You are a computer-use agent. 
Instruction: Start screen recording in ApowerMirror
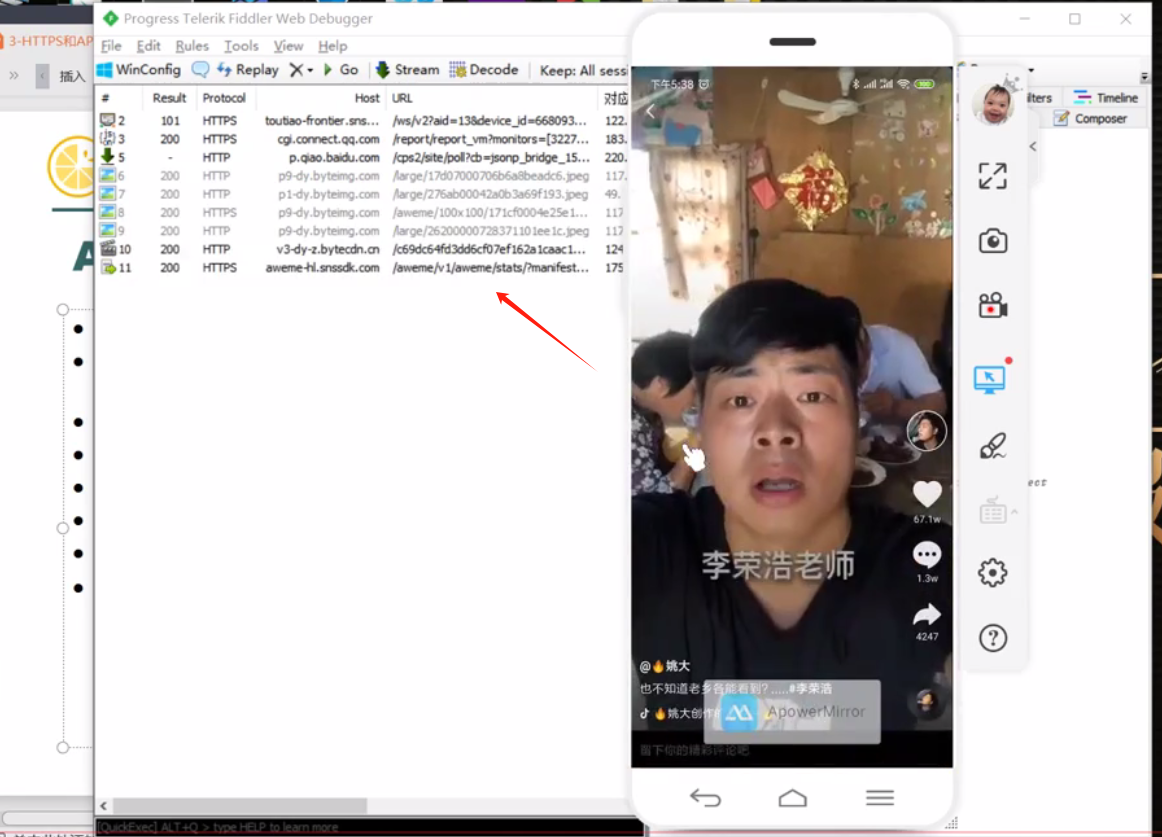992,305
